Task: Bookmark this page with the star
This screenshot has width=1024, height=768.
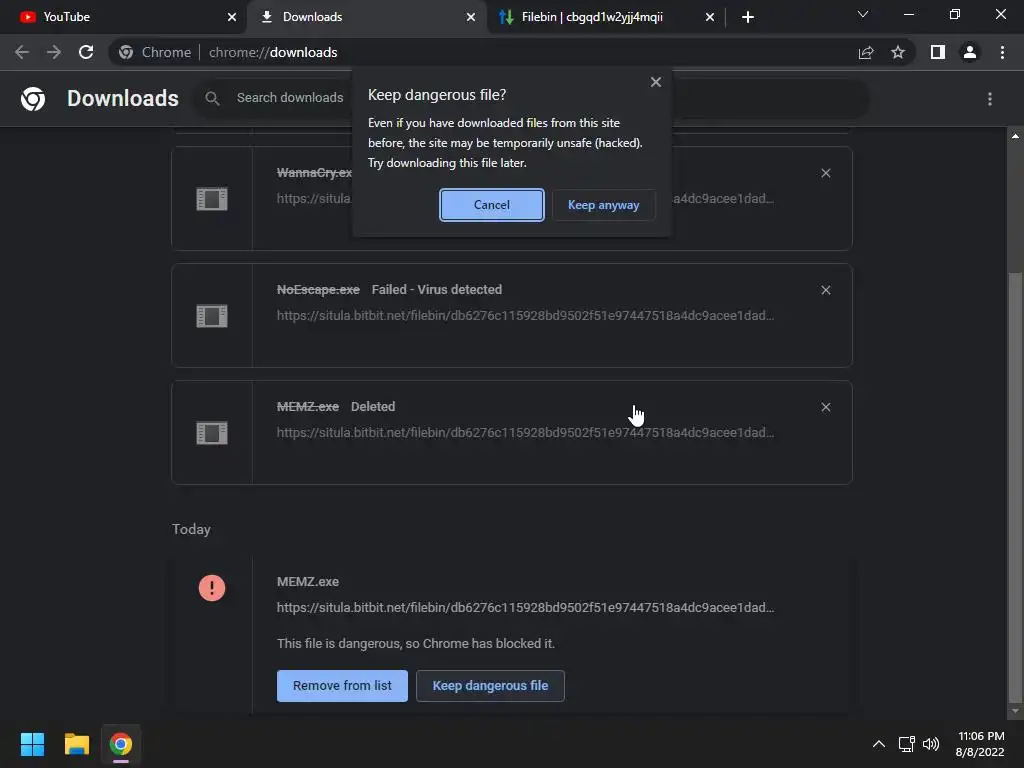Action: (x=898, y=52)
